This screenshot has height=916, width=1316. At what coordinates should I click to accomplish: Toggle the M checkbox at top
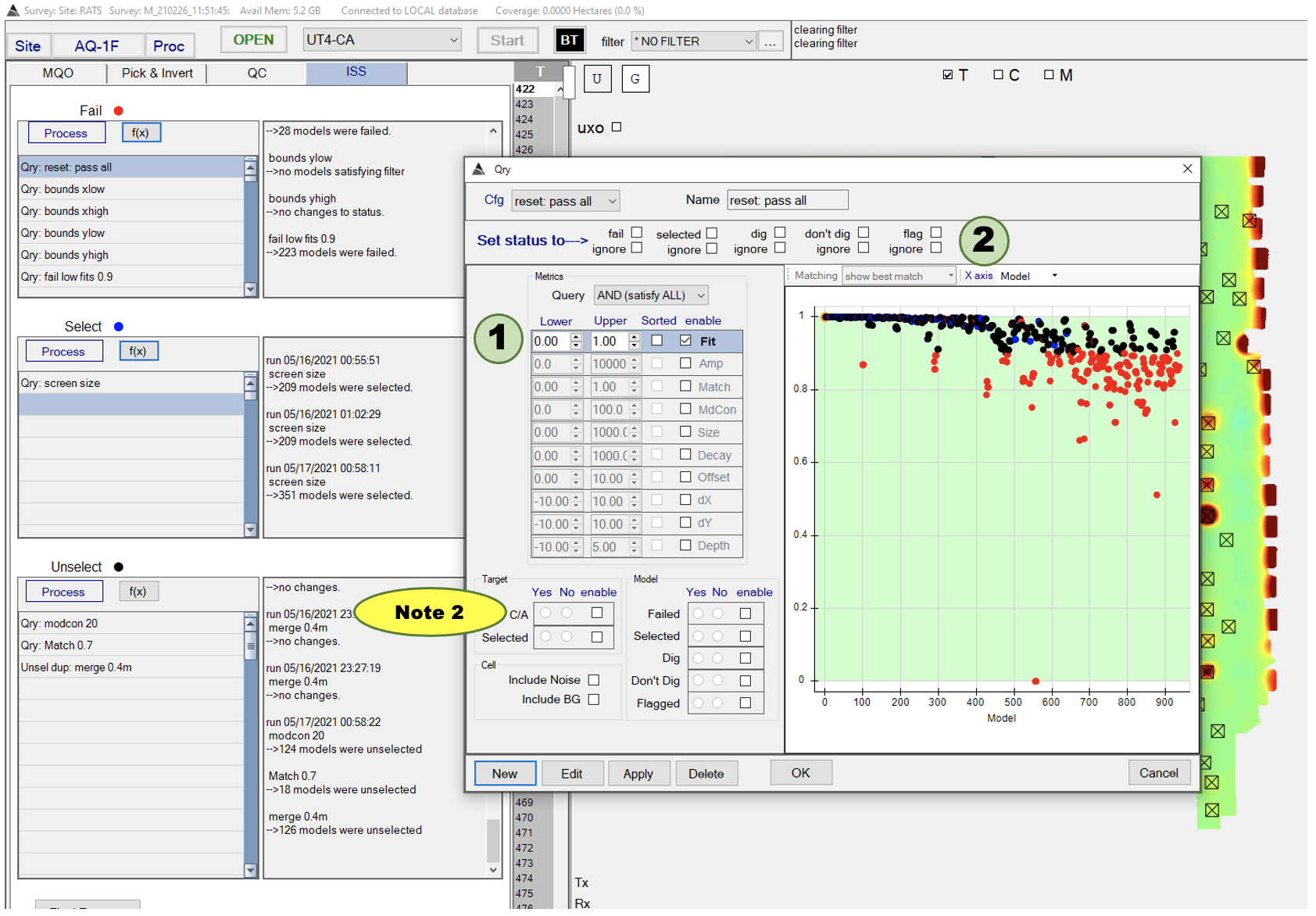click(x=1049, y=75)
